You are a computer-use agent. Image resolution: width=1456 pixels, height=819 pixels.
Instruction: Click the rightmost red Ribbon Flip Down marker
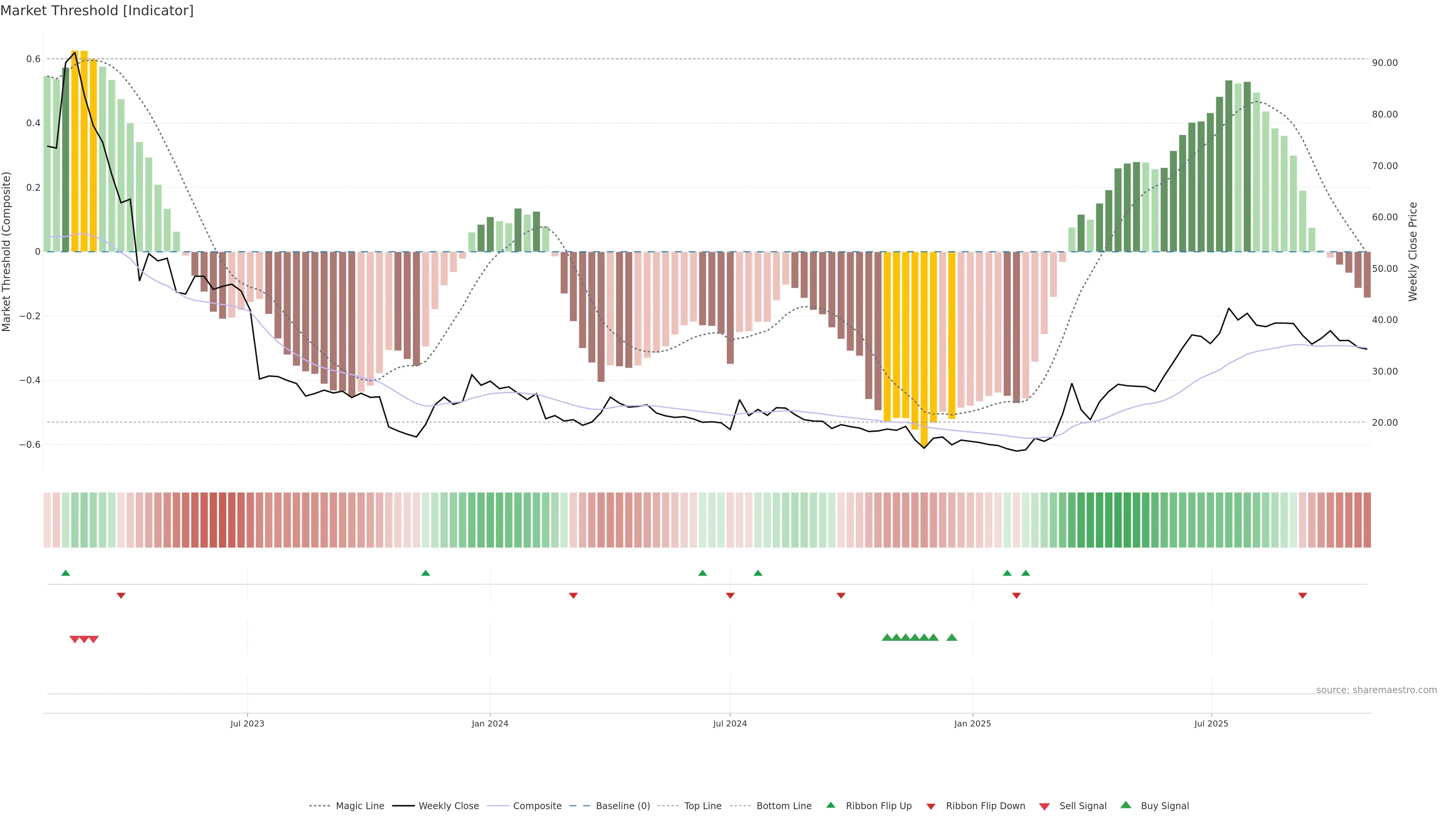[1302, 596]
